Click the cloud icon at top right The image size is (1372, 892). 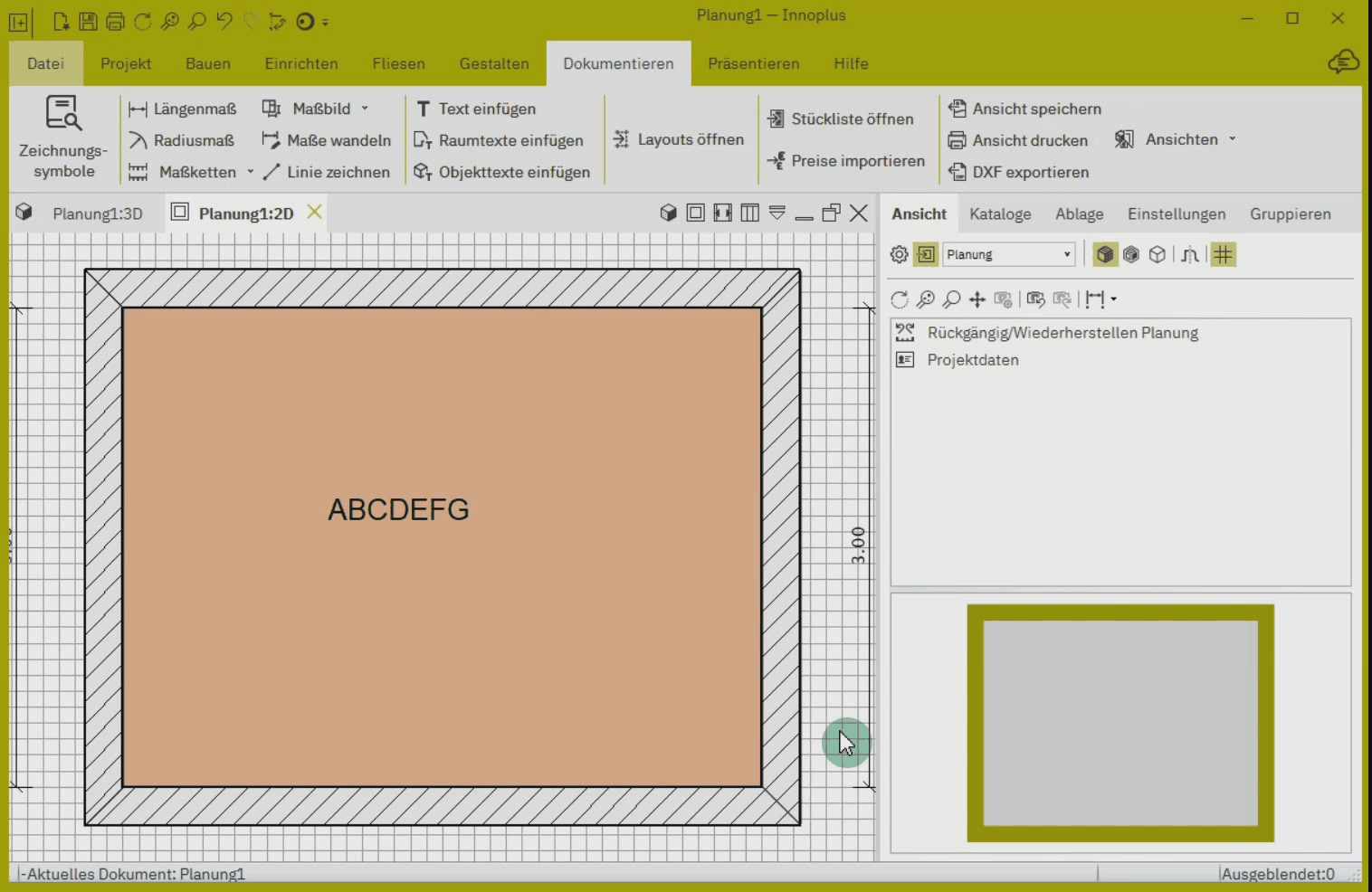click(1344, 62)
